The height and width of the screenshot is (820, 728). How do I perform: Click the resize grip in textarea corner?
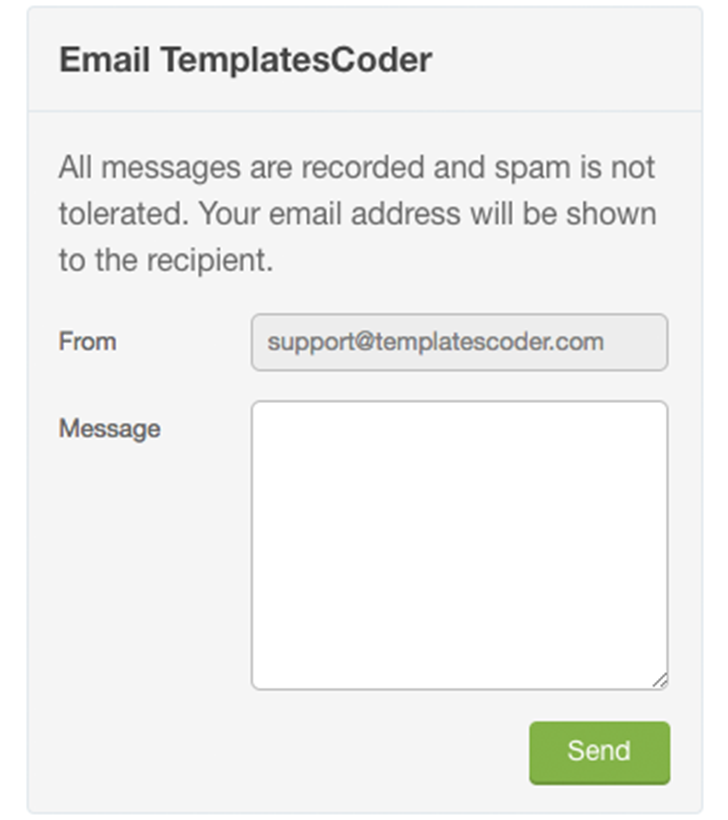click(x=660, y=681)
